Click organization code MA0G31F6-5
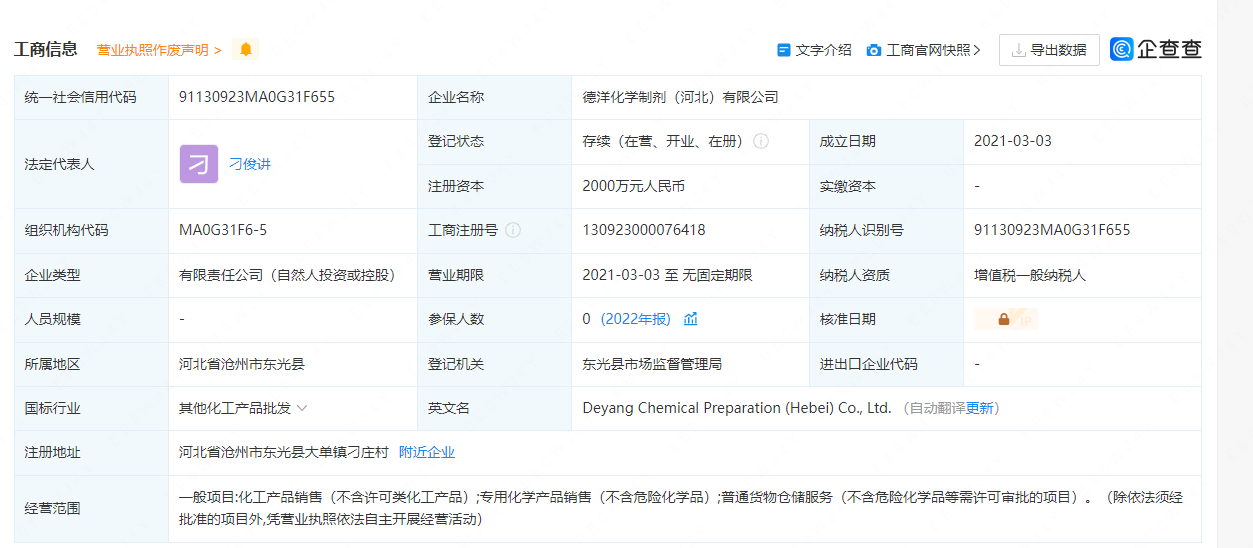Image resolution: width=1253 pixels, height=548 pixels. click(223, 230)
